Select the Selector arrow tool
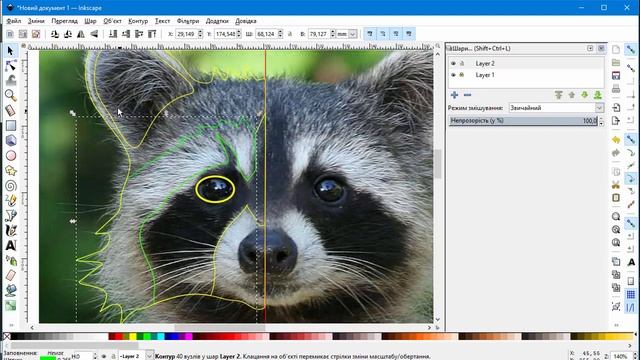The height and width of the screenshot is (360, 640). click(x=11, y=51)
